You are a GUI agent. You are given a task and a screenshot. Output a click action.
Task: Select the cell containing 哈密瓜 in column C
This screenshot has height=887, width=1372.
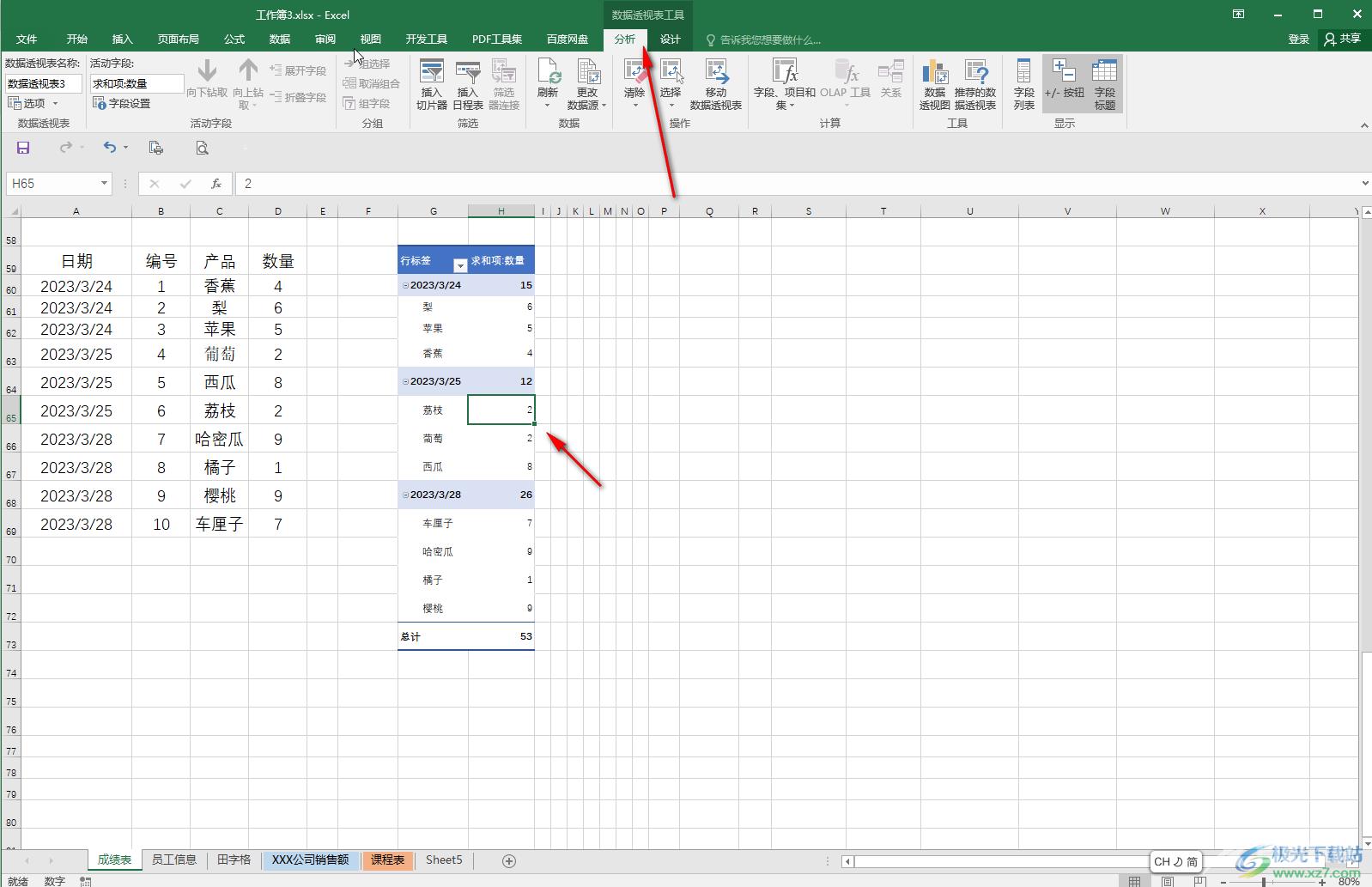(219, 439)
